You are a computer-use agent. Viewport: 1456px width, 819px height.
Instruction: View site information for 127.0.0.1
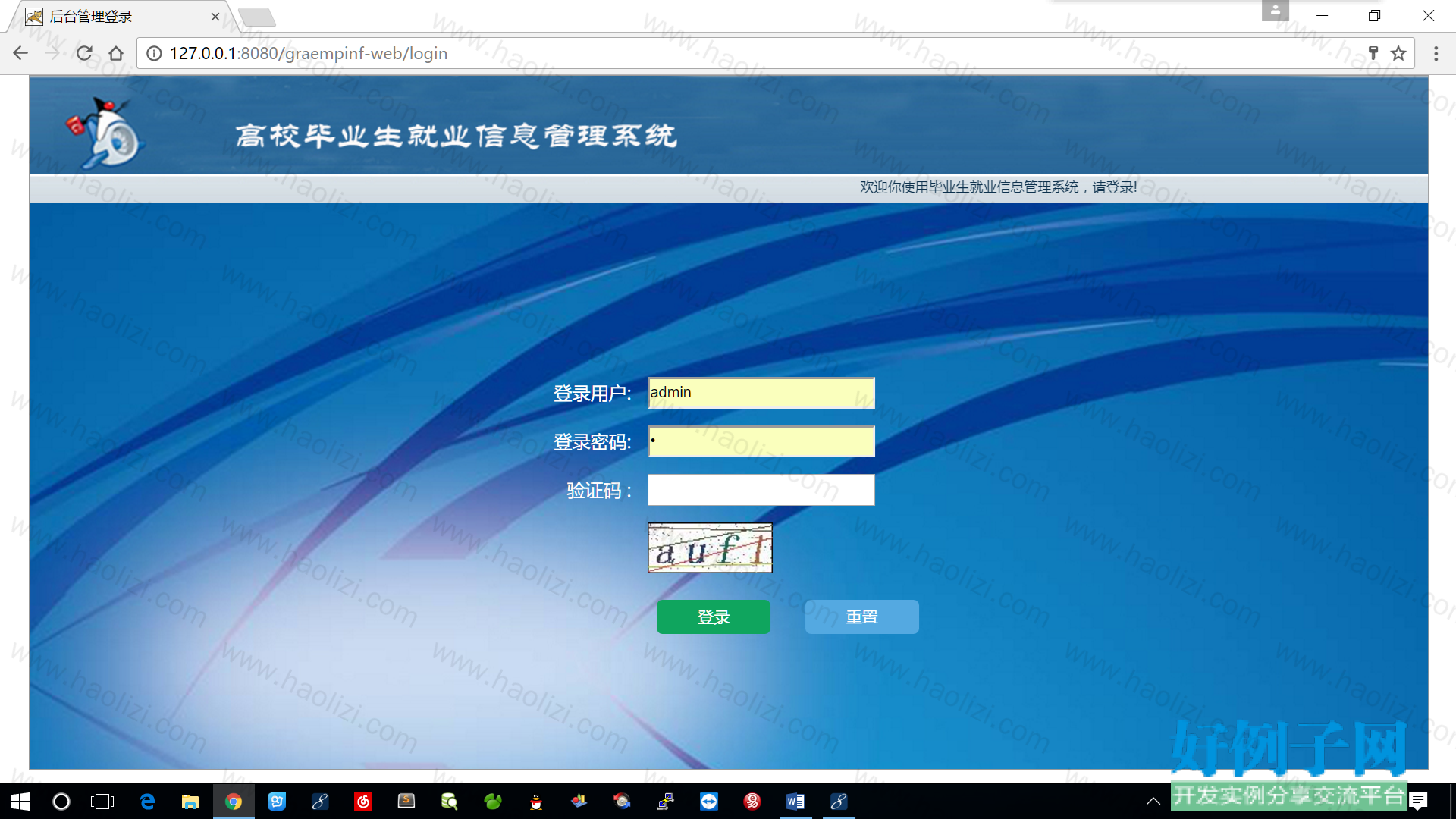click(x=154, y=53)
